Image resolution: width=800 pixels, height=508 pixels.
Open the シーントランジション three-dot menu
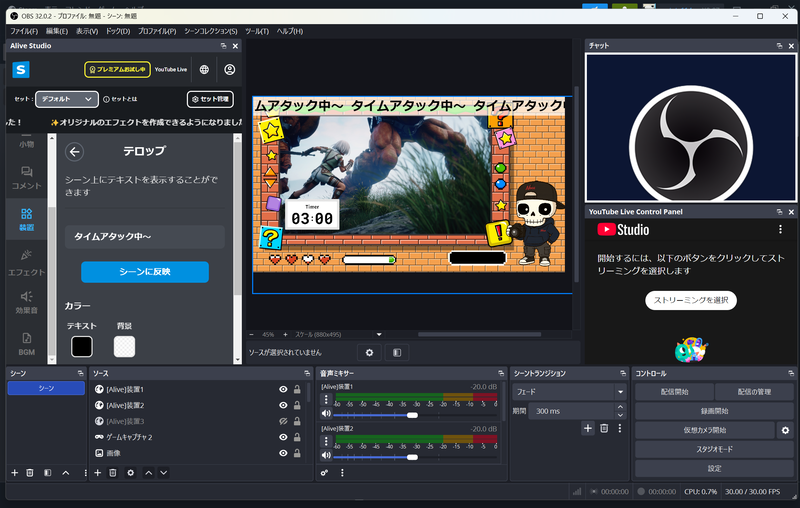[x=620, y=428]
